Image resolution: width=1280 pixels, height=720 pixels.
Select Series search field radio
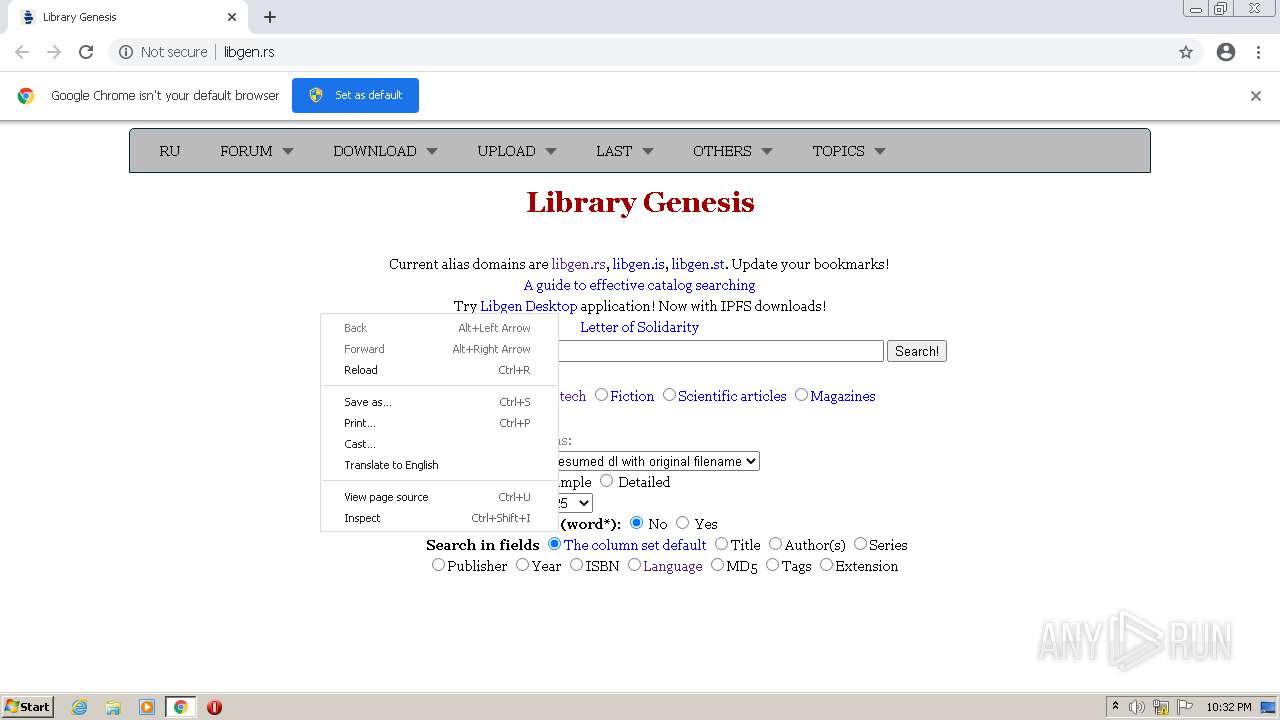(x=860, y=544)
